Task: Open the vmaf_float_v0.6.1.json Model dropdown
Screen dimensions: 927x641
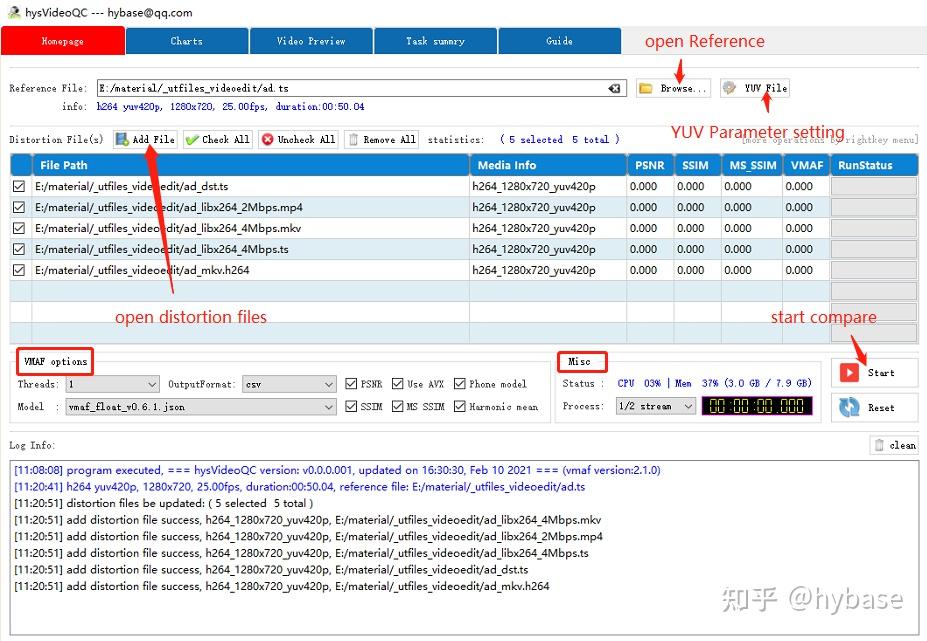Action: 200,406
